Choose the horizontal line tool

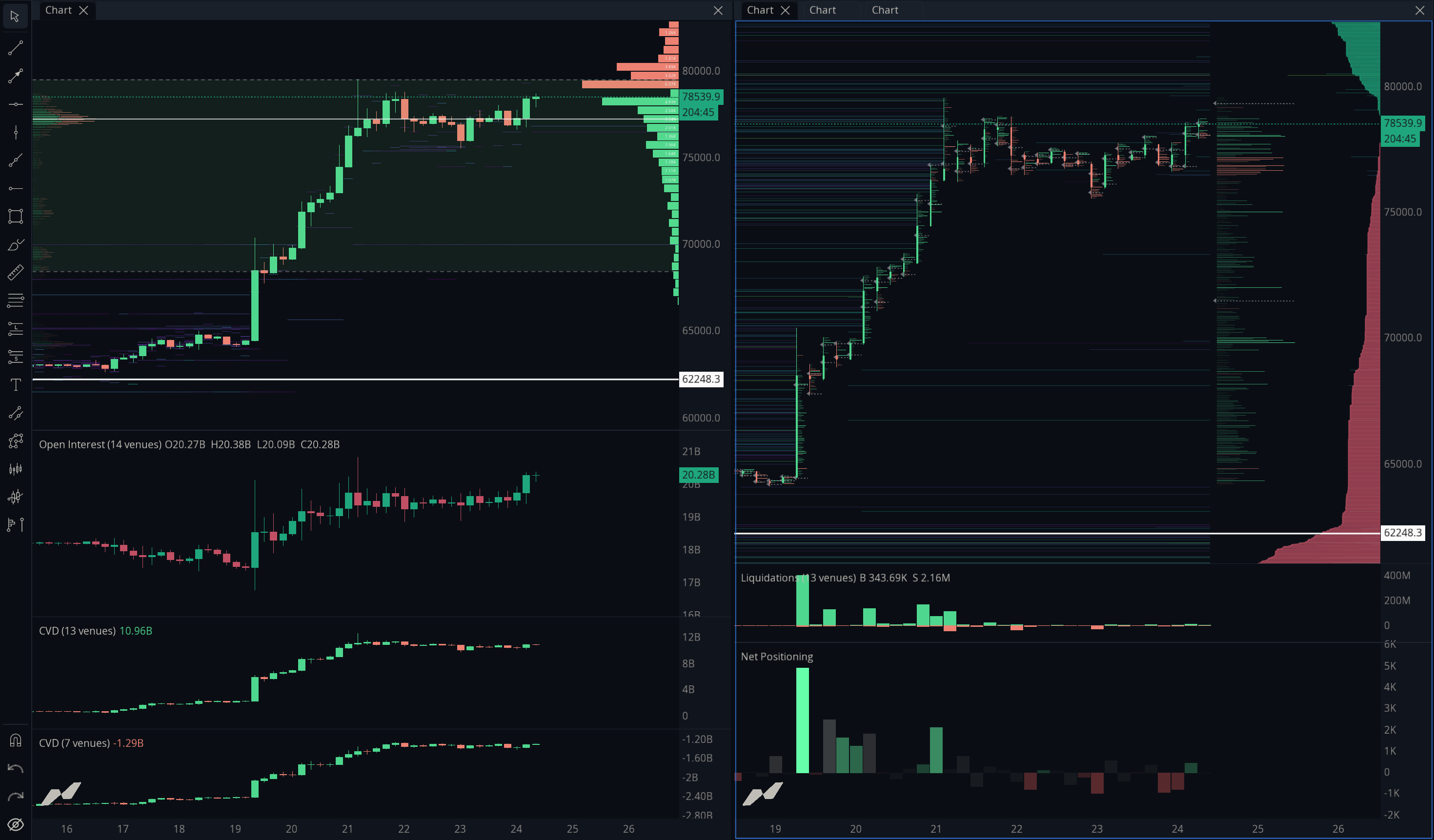click(x=15, y=104)
